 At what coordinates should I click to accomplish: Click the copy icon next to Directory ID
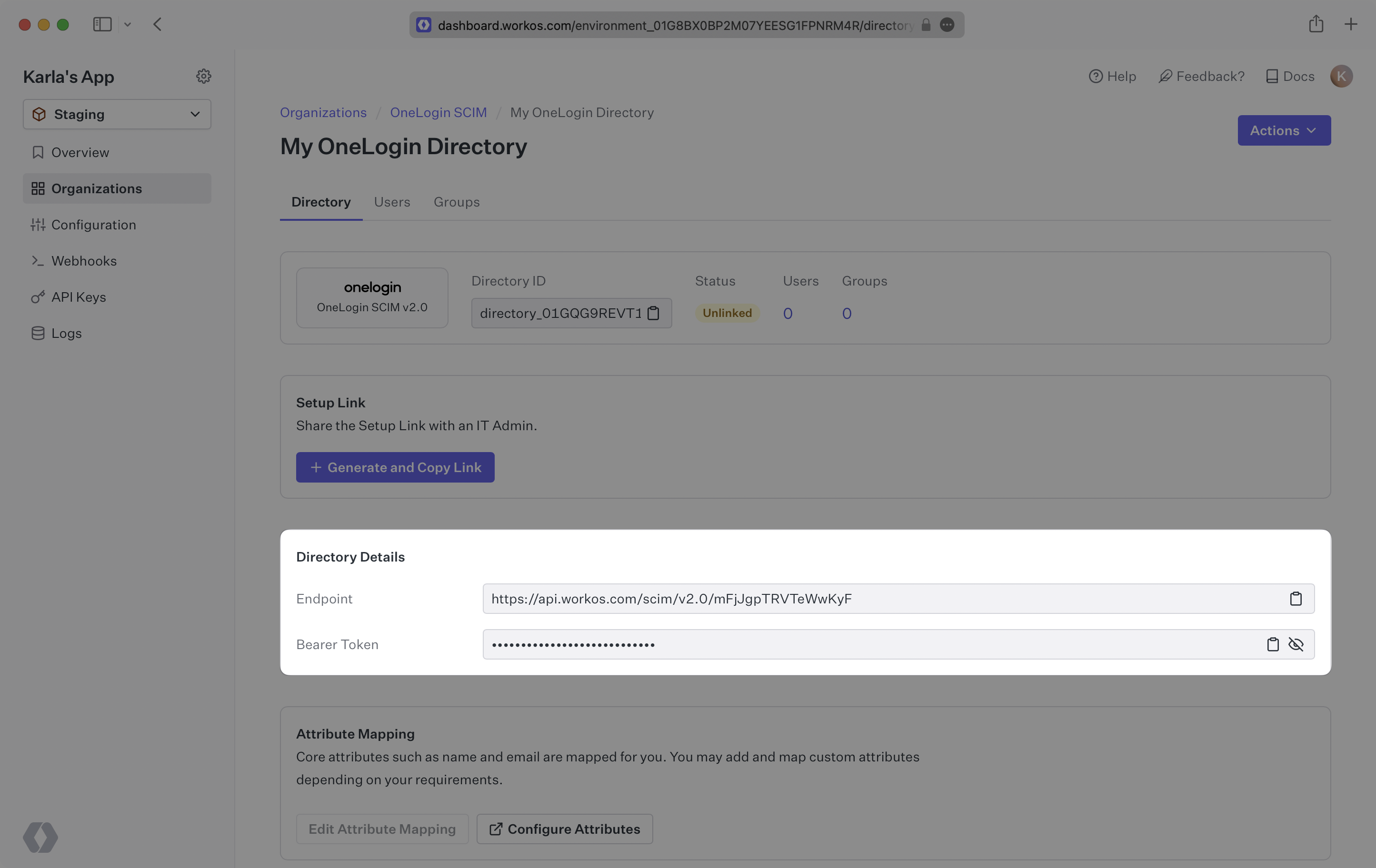coord(653,312)
